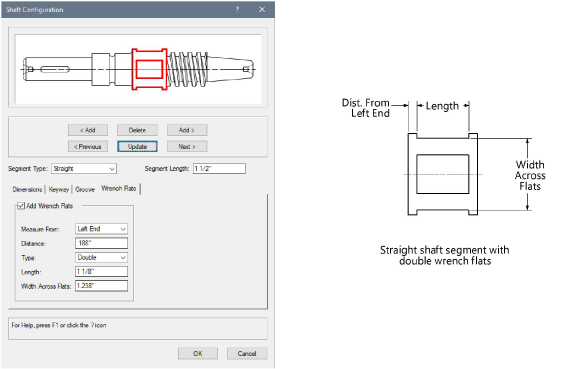The image size is (567, 369).
Task: Go to the Next > segment
Action: tap(187, 147)
